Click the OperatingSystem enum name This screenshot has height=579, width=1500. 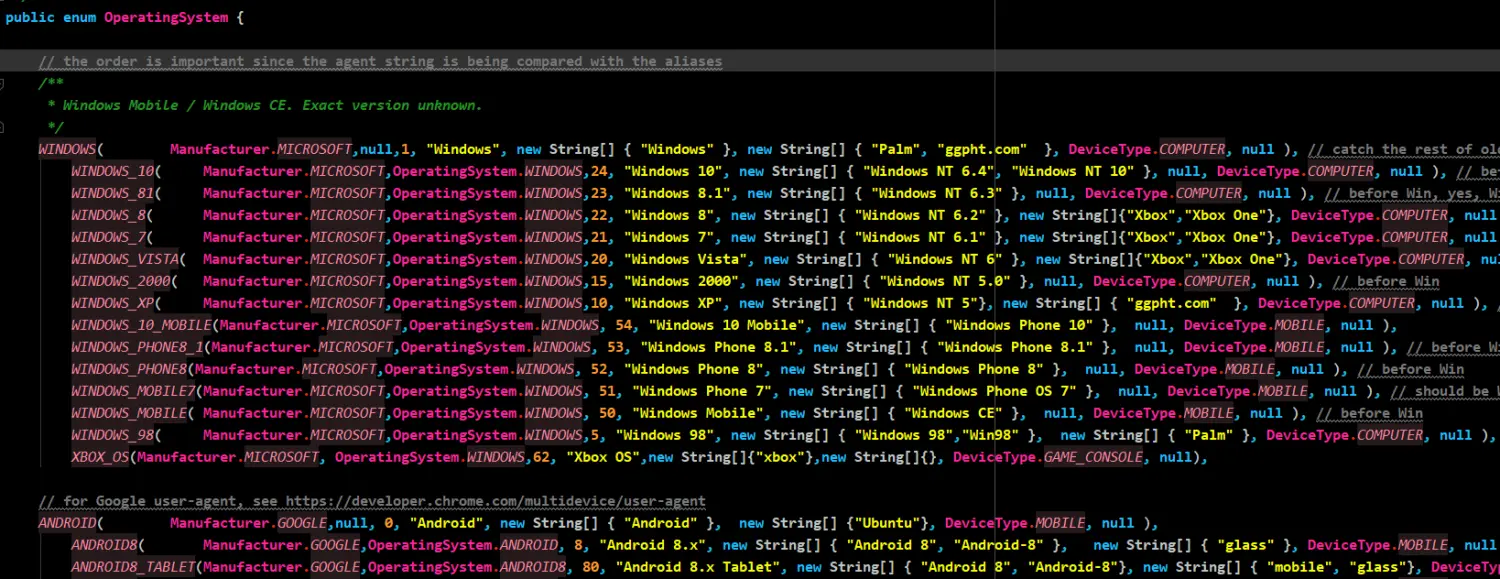tap(168, 17)
